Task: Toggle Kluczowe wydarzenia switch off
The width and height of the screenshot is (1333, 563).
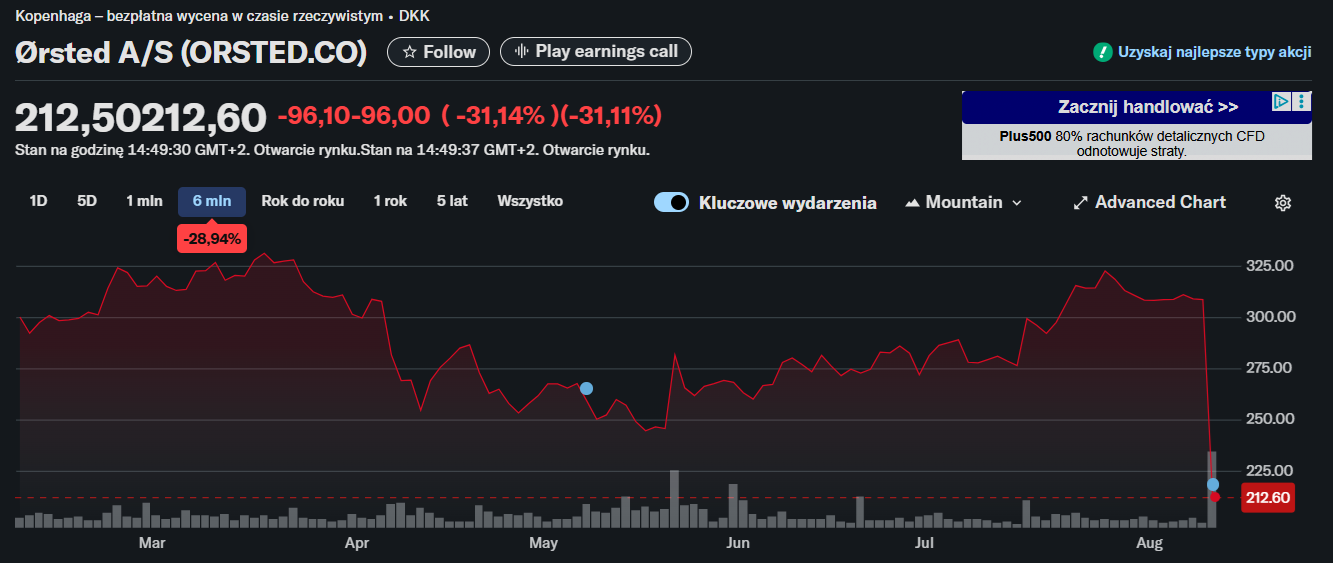Action: [x=671, y=203]
